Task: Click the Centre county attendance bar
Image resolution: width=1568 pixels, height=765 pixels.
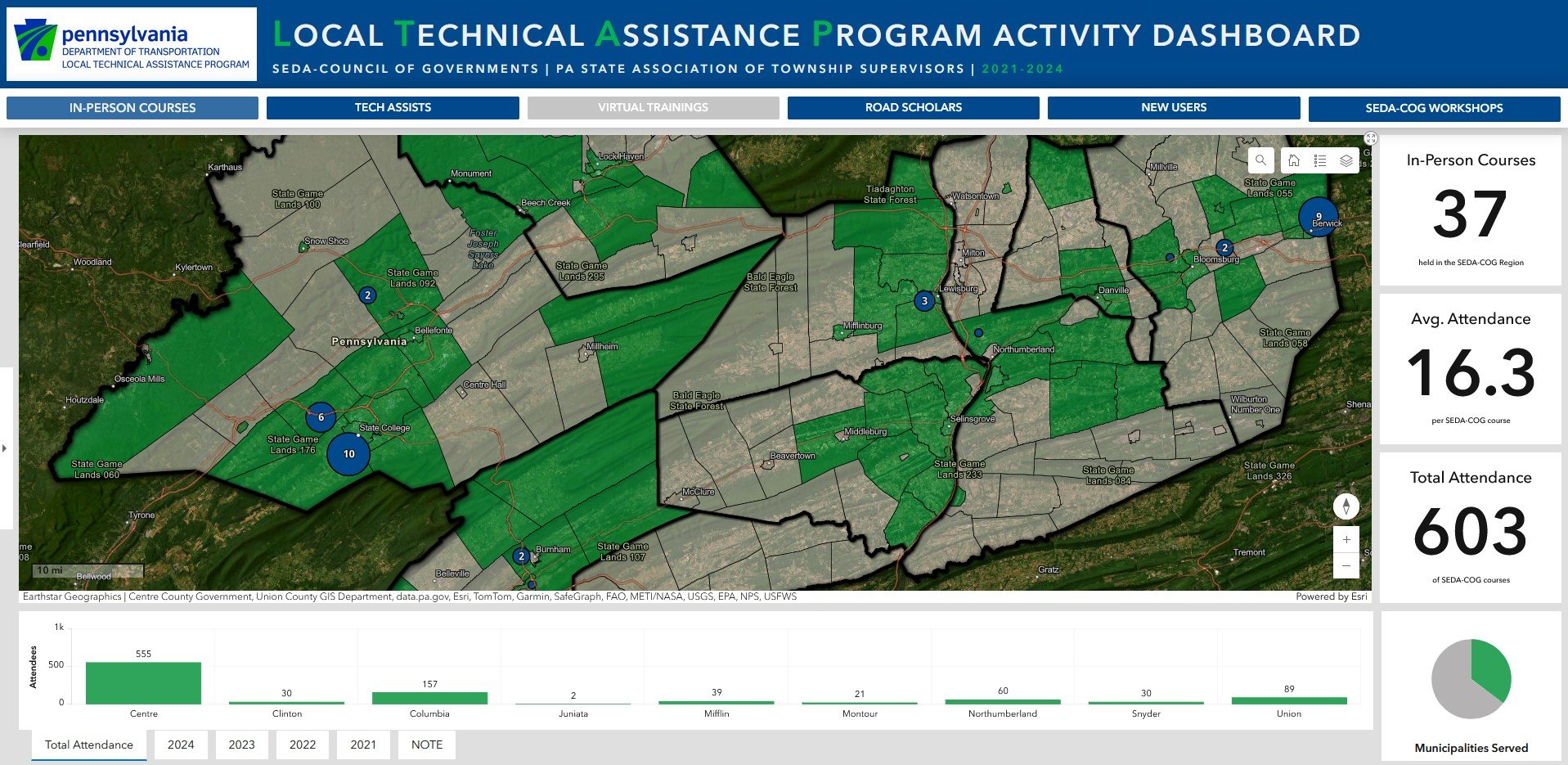Action: point(143,683)
